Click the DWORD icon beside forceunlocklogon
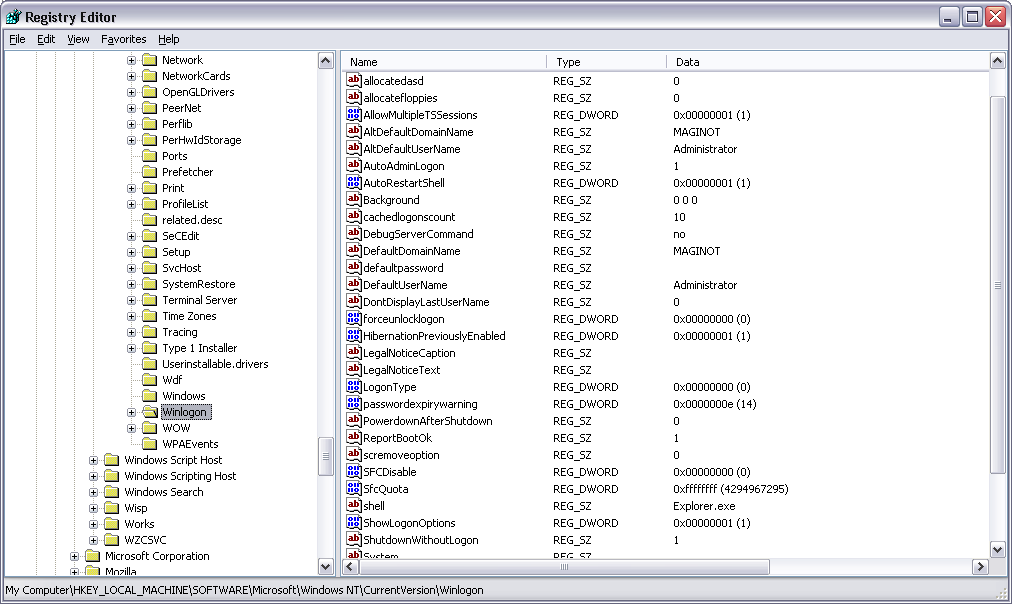This screenshot has height=604, width=1012. [x=354, y=318]
